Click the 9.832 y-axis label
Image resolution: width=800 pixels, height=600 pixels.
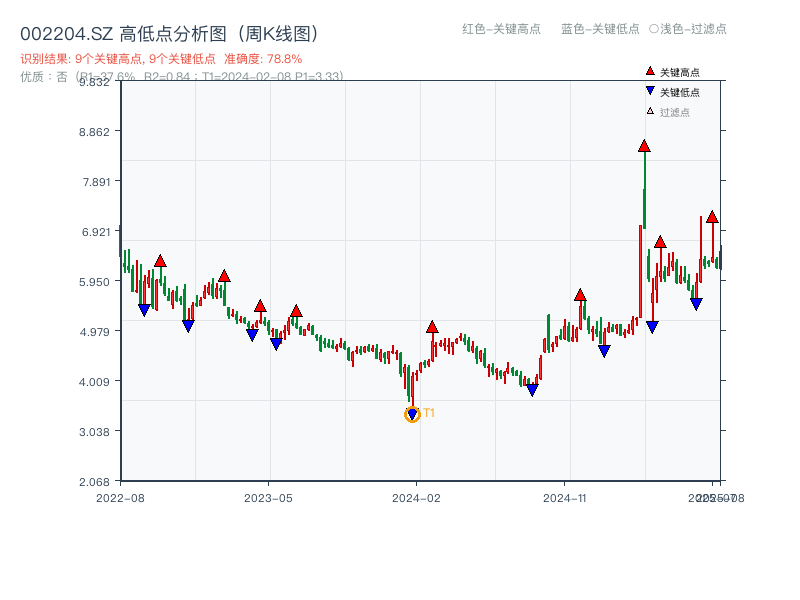click(94, 82)
